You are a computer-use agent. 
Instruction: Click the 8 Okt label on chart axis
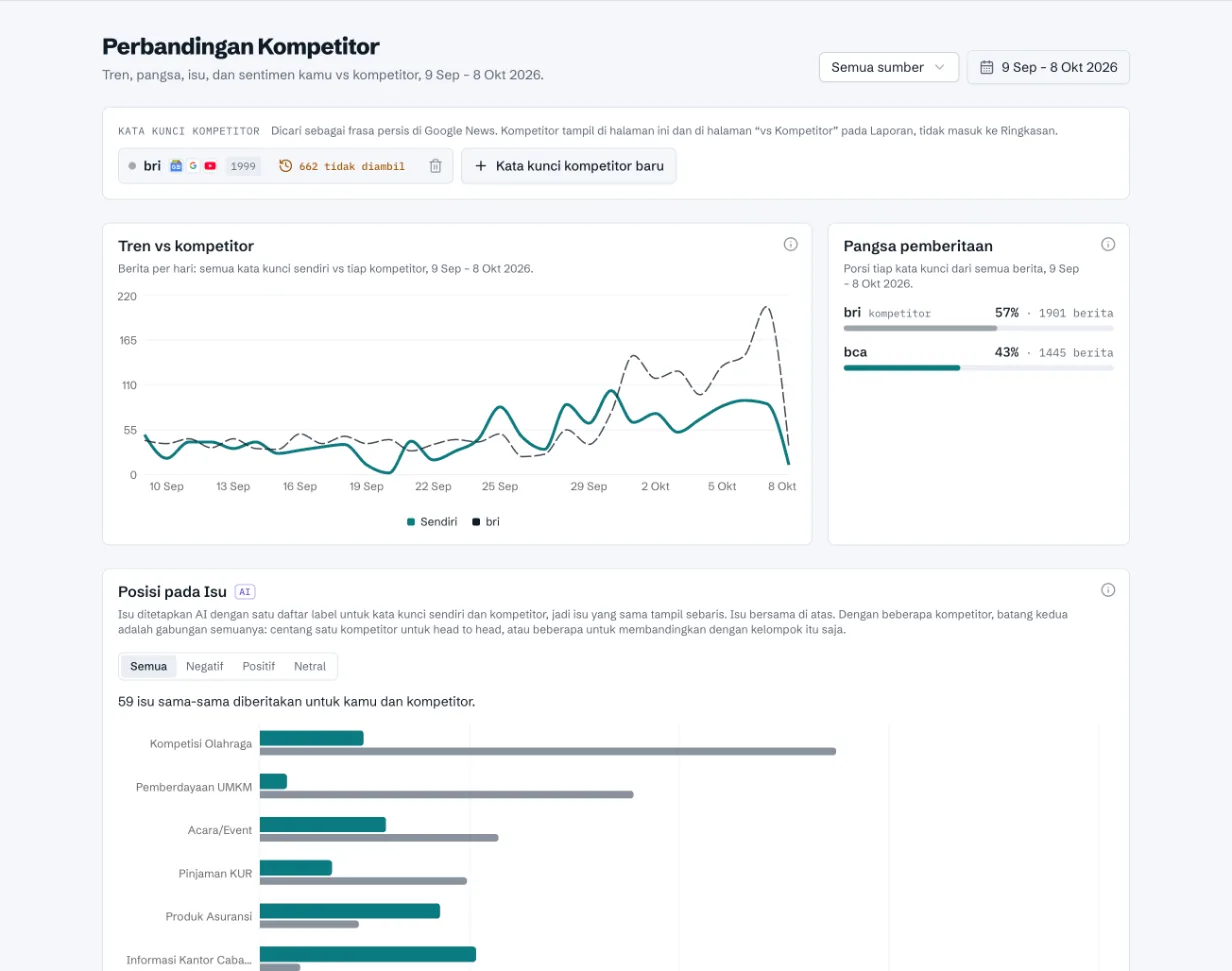pyautogui.click(x=781, y=486)
